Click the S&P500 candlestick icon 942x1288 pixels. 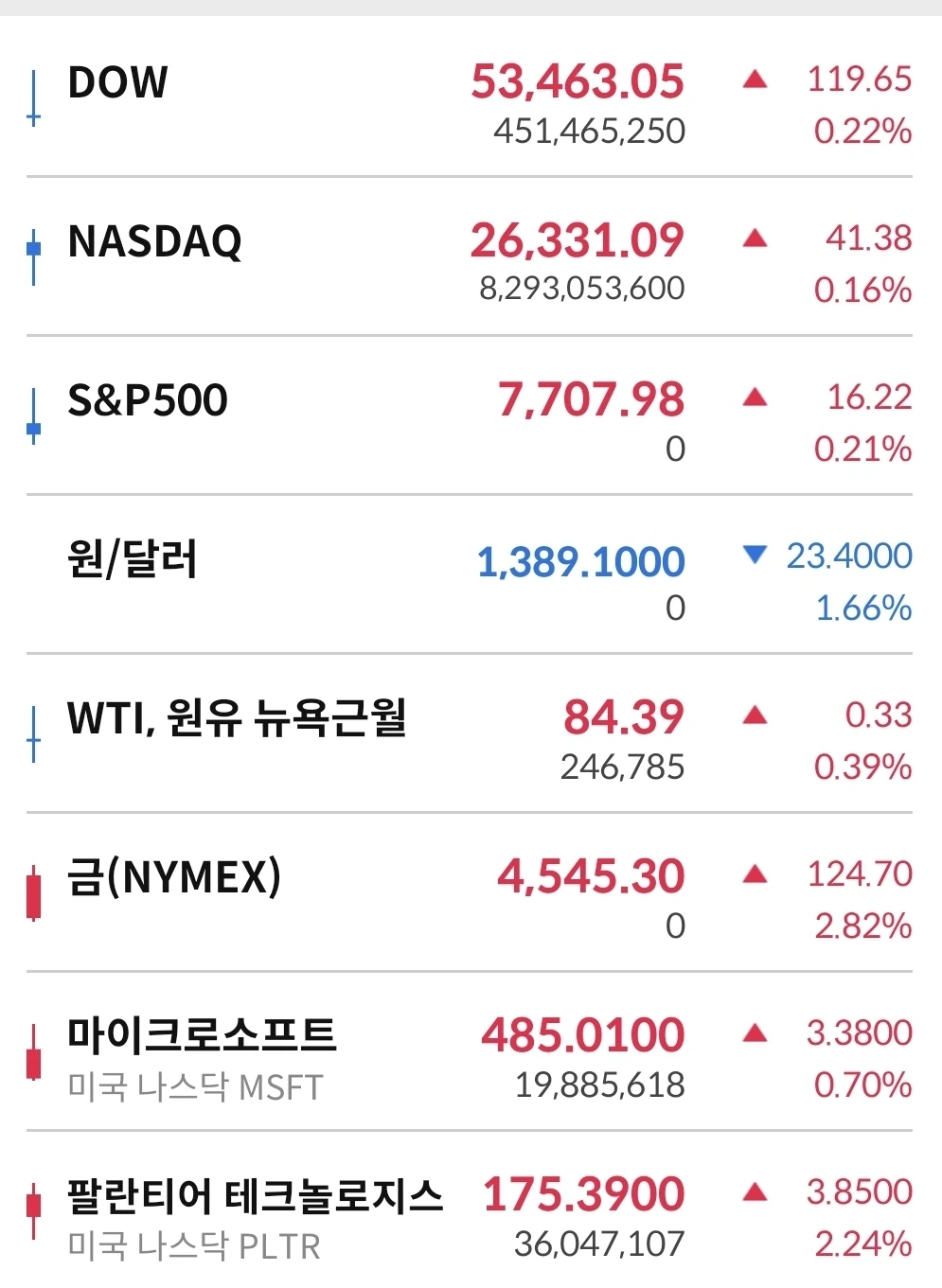pyautogui.click(x=34, y=415)
